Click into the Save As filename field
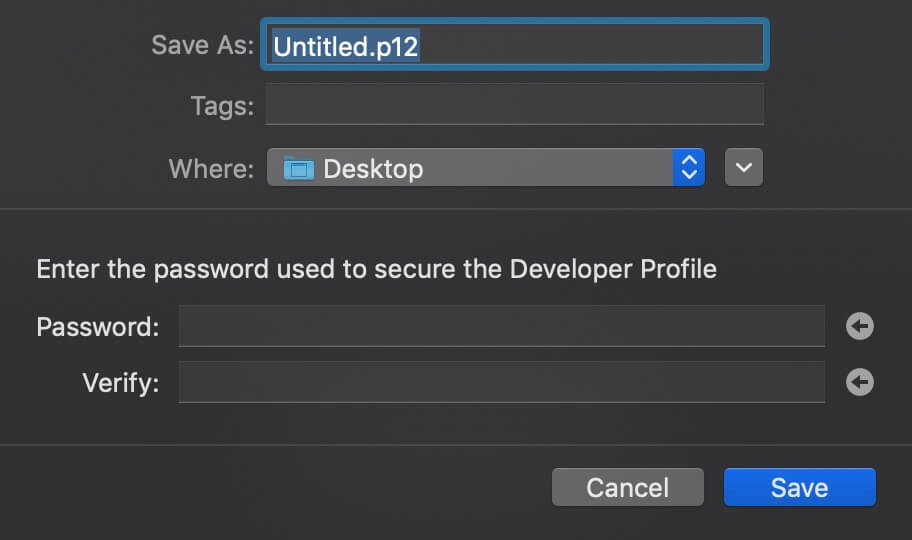Viewport: 912px width, 540px height. [x=515, y=45]
